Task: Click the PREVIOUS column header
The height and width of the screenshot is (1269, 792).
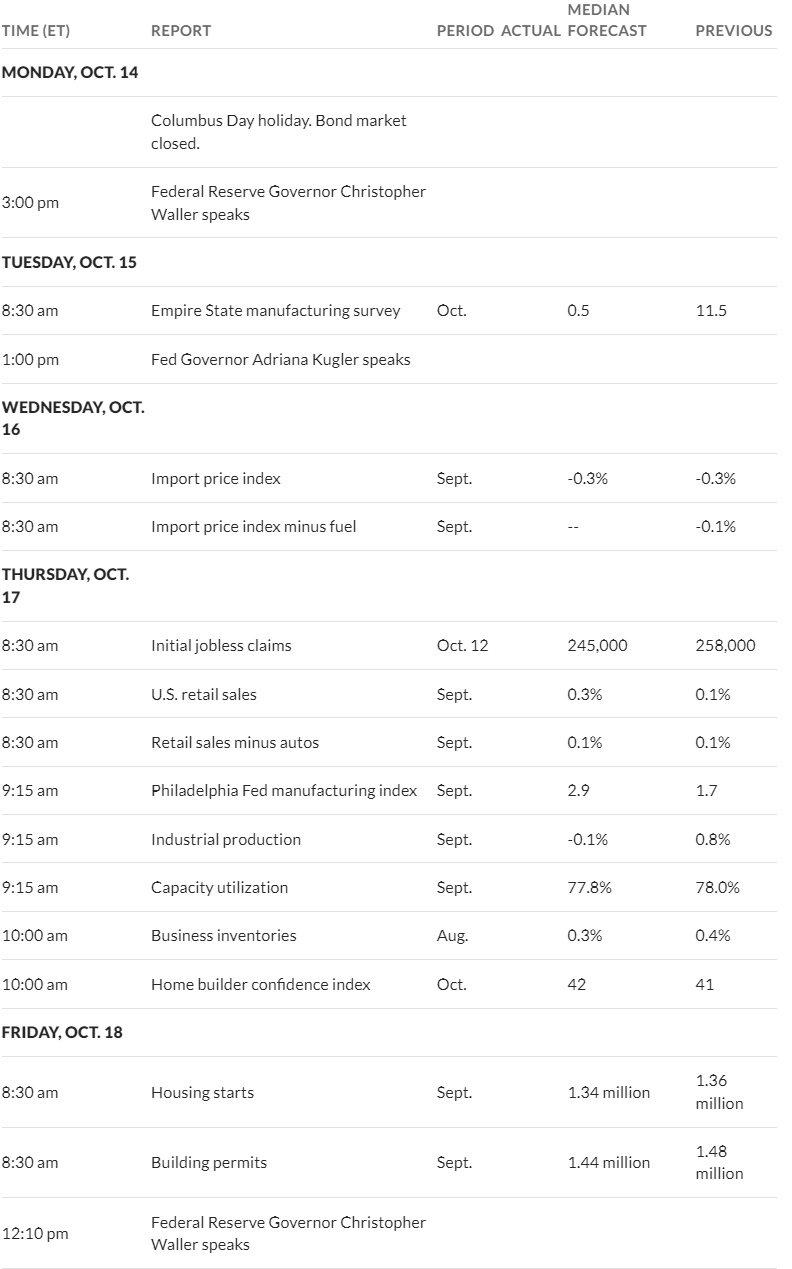Action: click(734, 31)
